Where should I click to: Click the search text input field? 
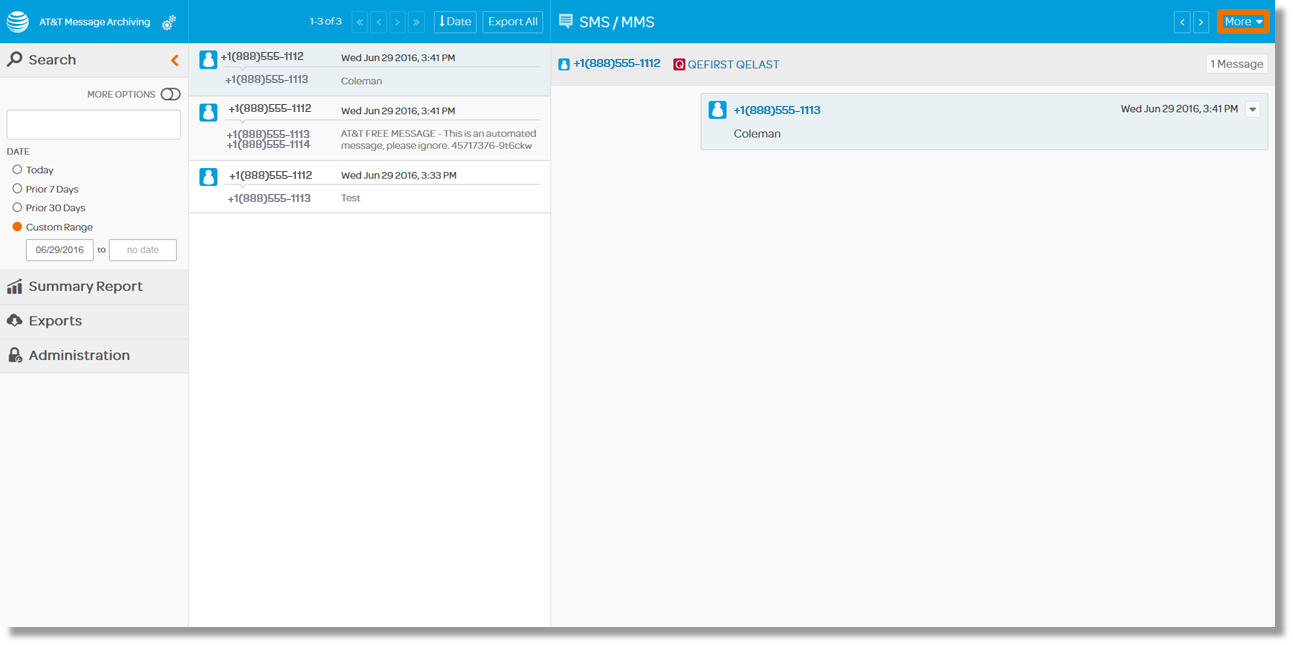93,125
